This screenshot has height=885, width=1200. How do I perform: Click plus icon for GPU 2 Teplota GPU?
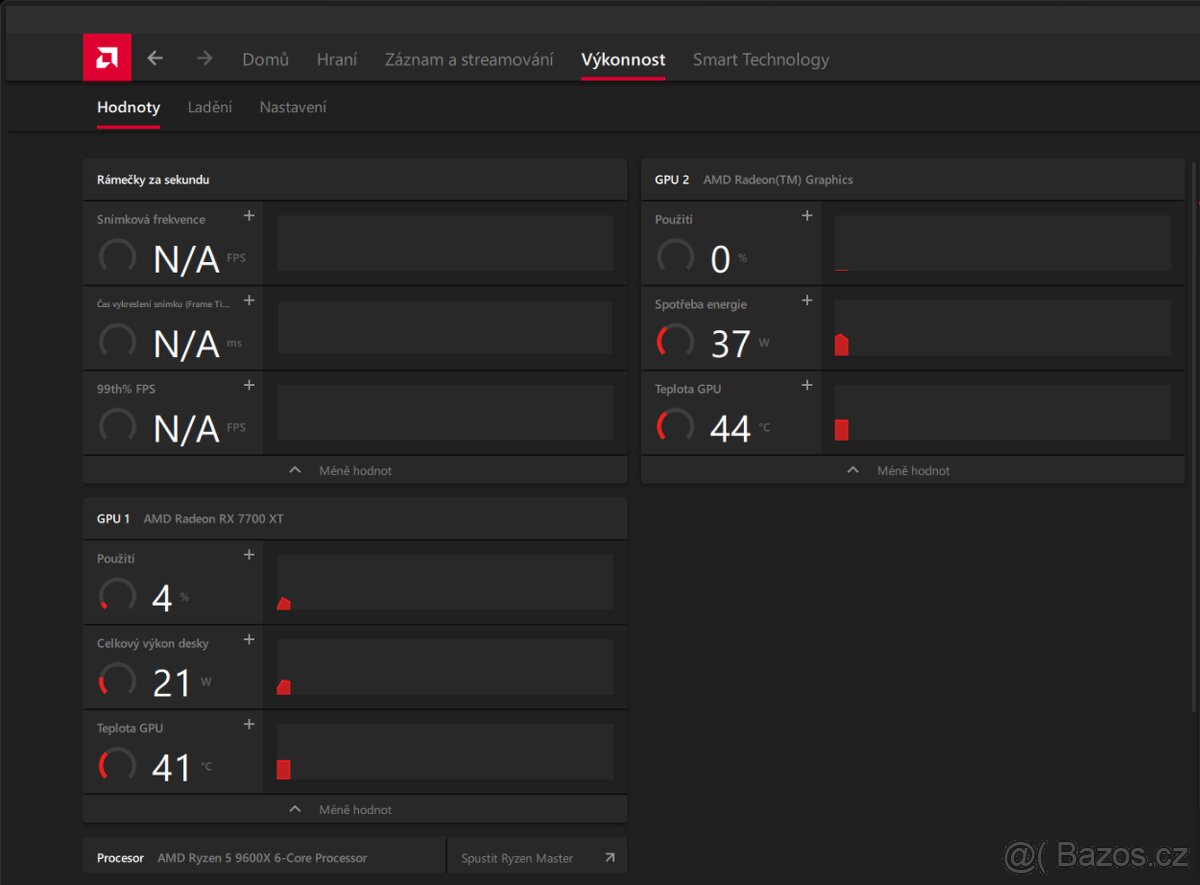tap(807, 385)
